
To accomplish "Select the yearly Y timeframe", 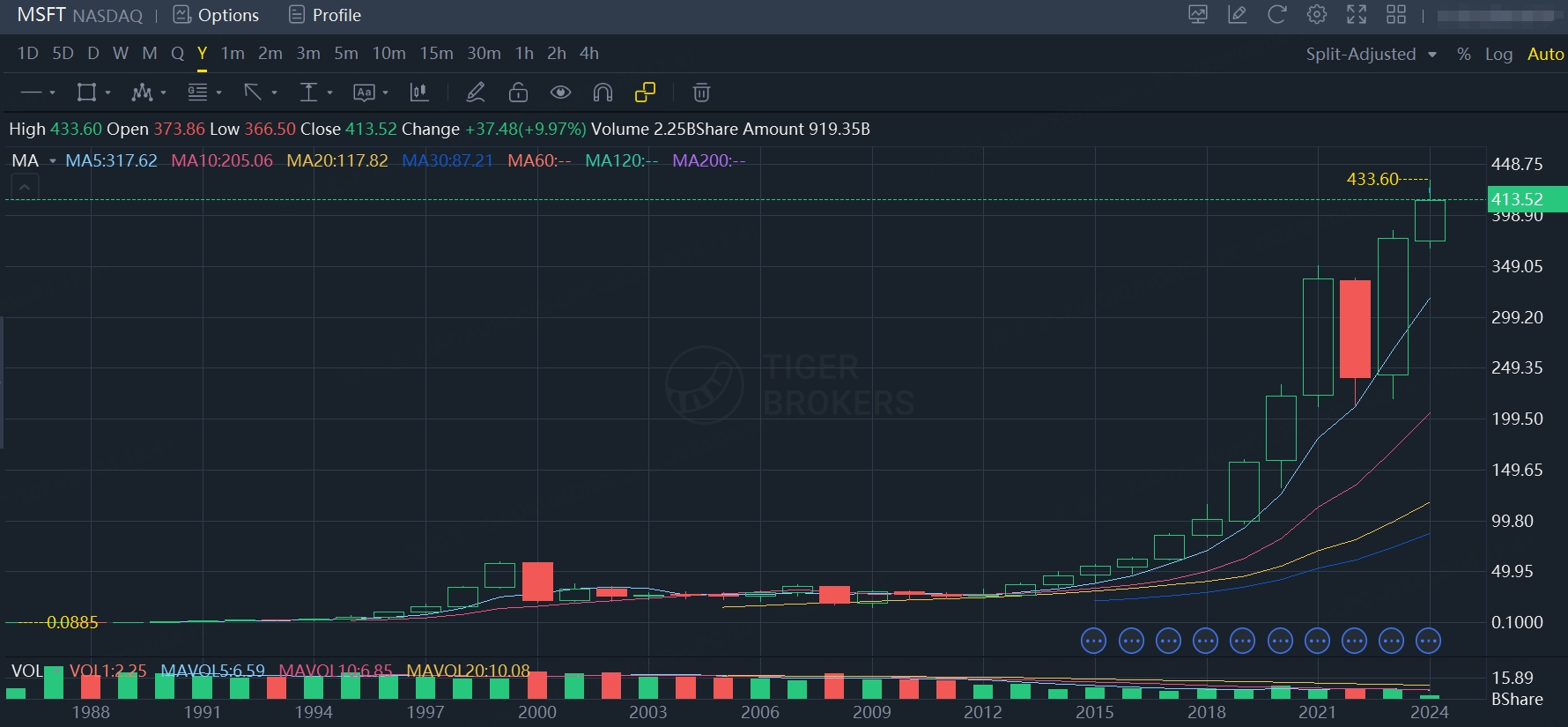I will pos(202,53).
